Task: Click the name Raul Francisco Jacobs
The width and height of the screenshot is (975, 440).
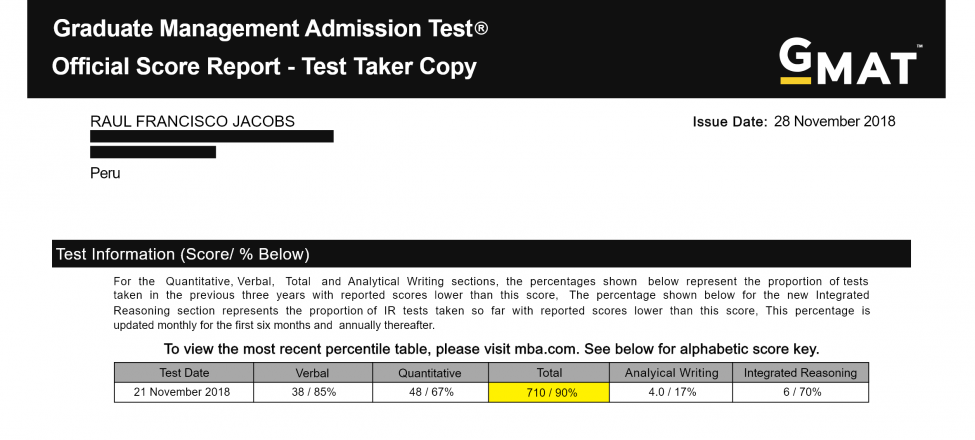Action: [x=192, y=121]
